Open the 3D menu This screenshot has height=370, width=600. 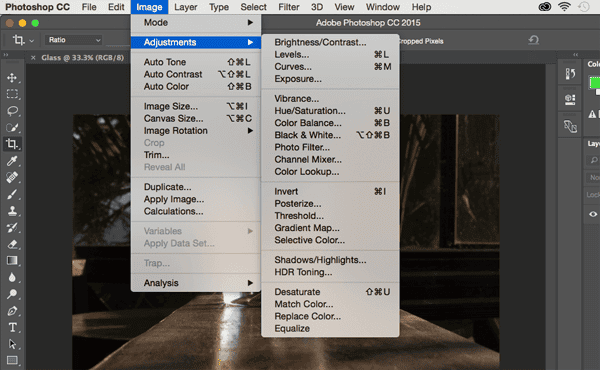(317, 7)
